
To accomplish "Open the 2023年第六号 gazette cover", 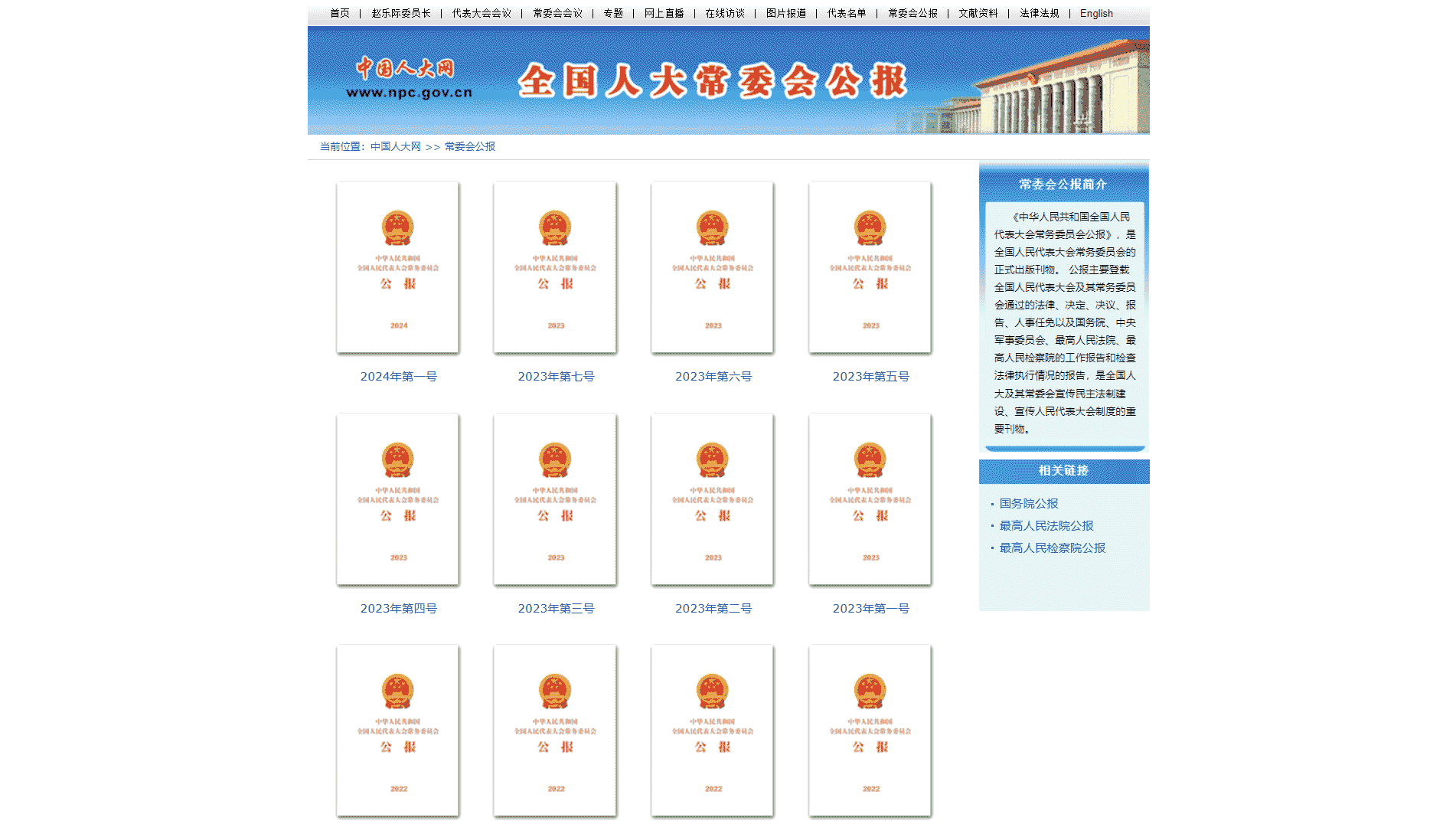I will 713,267.
